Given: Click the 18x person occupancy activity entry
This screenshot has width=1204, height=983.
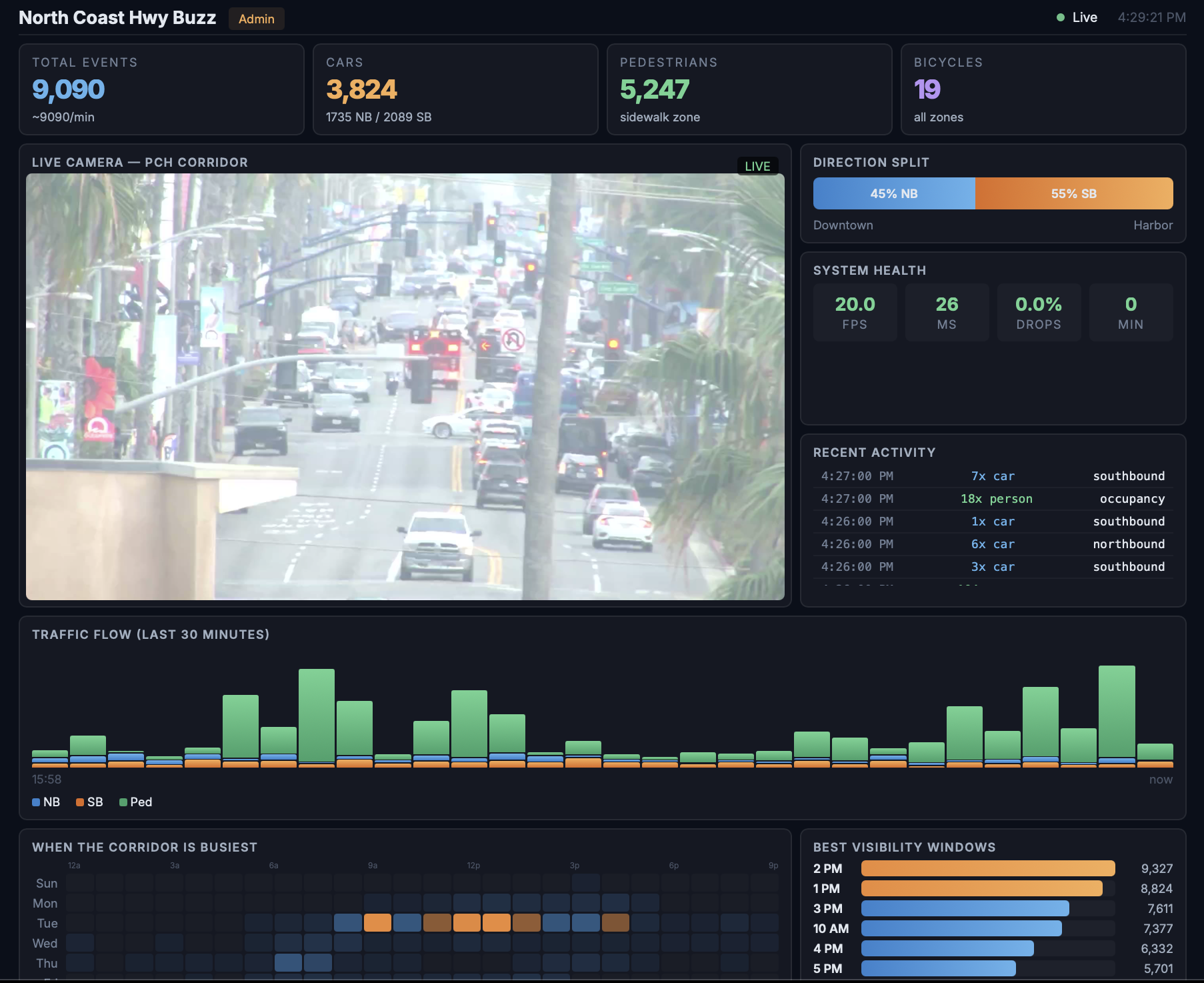Looking at the screenshot, I should click(x=993, y=498).
